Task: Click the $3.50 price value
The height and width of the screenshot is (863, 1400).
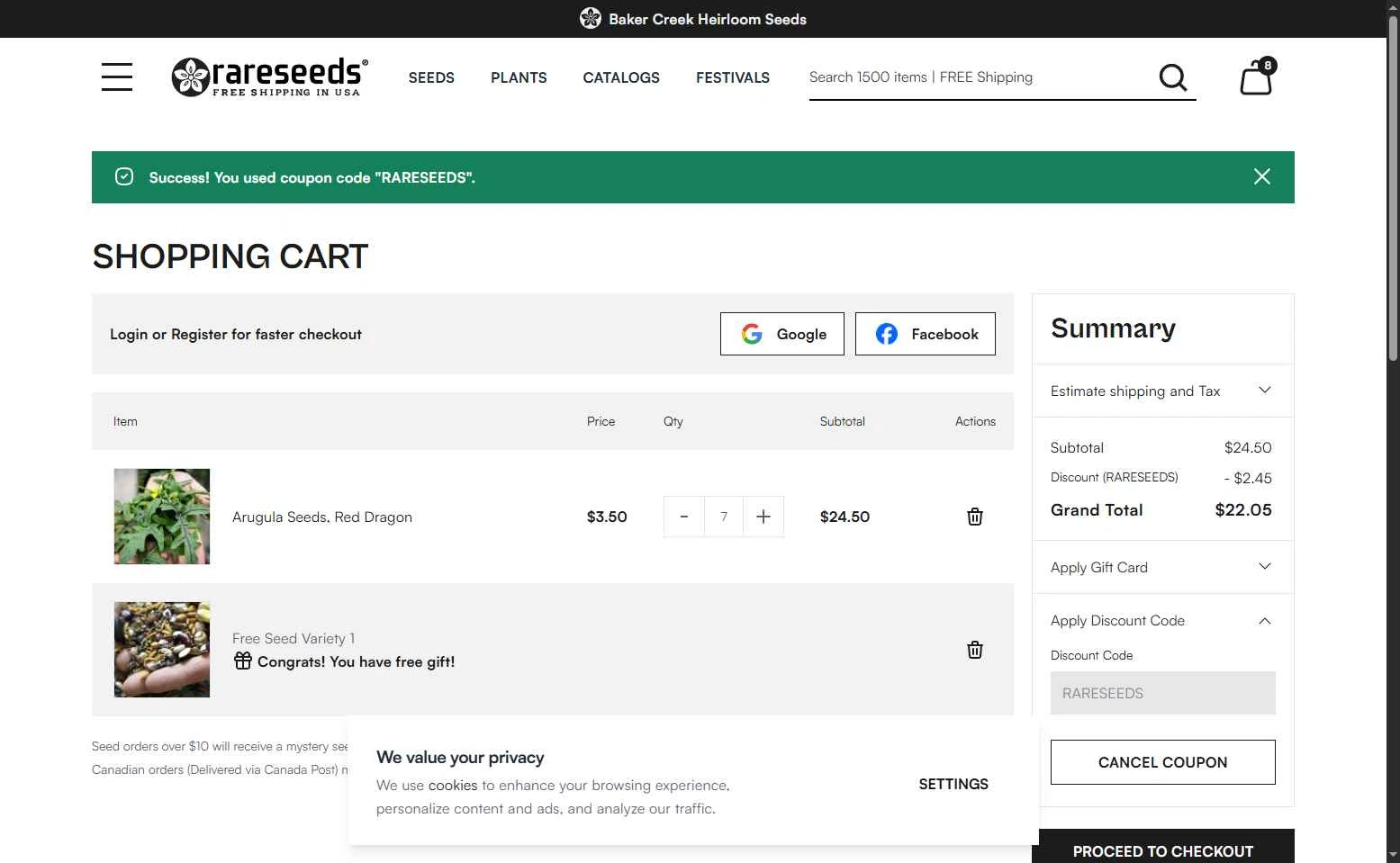Action: click(x=607, y=517)
